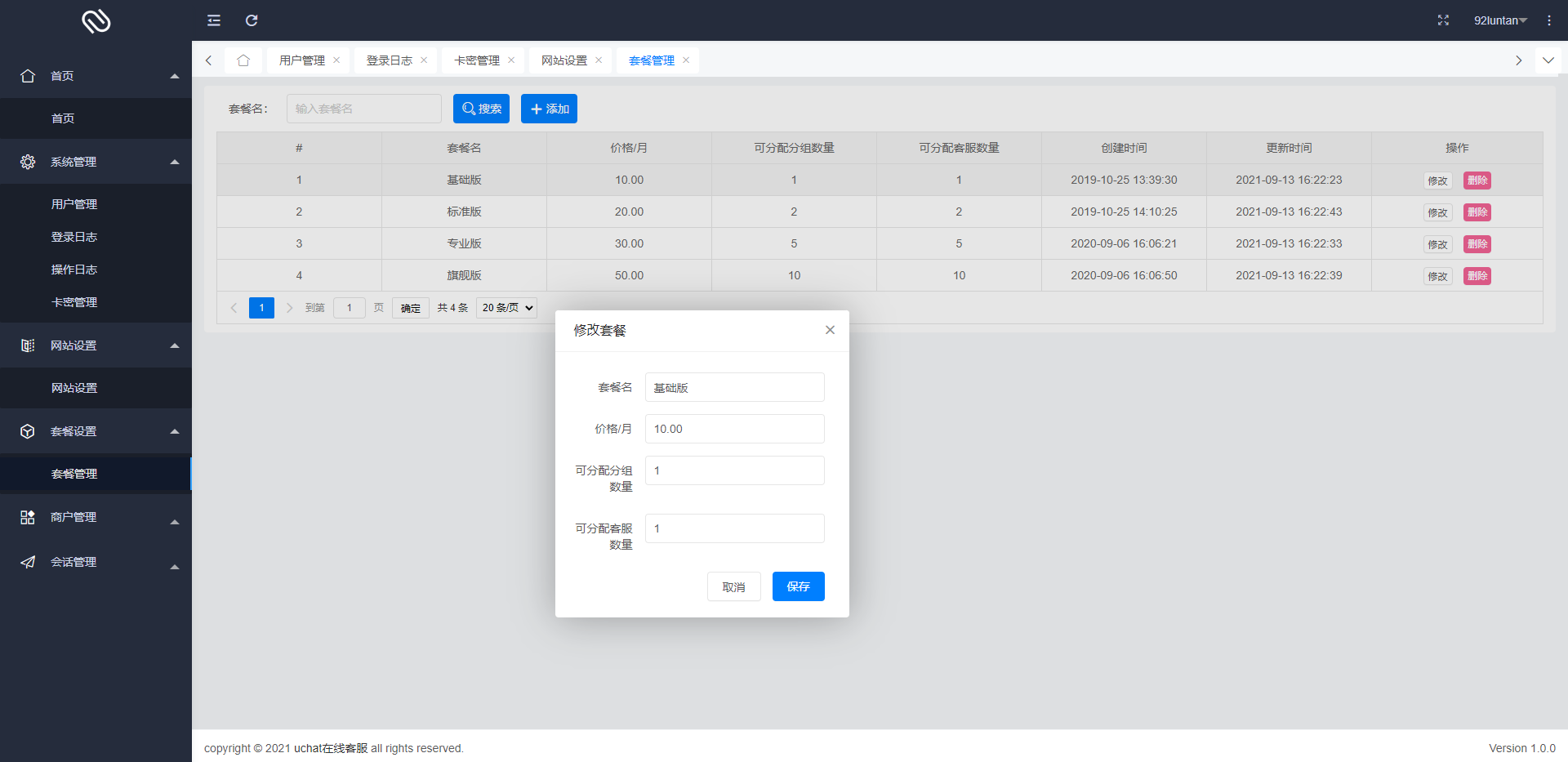Viewport: 1568px width, 762px height.
Task: Open 登录日志 in the sidebar
Action: pos(74,237)
